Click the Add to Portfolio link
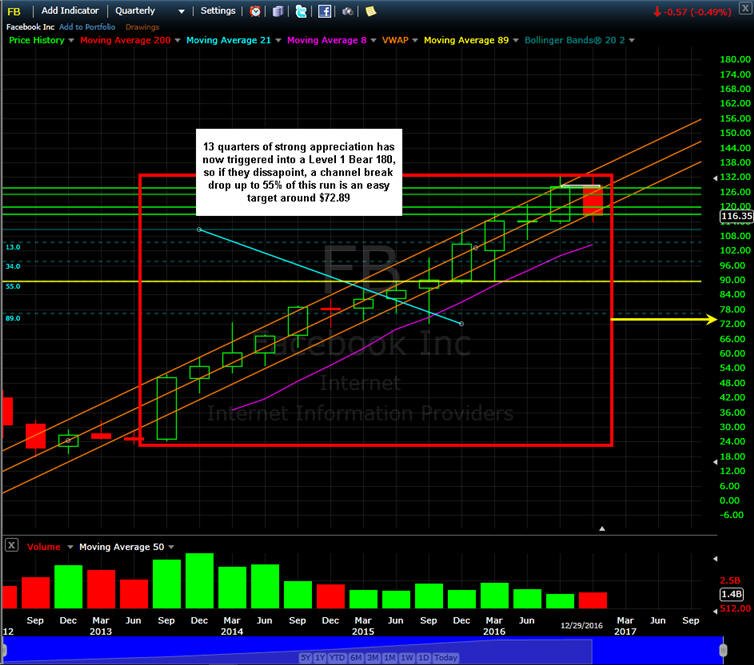Screen dimensions: 754x665 (x=87, y=27)
